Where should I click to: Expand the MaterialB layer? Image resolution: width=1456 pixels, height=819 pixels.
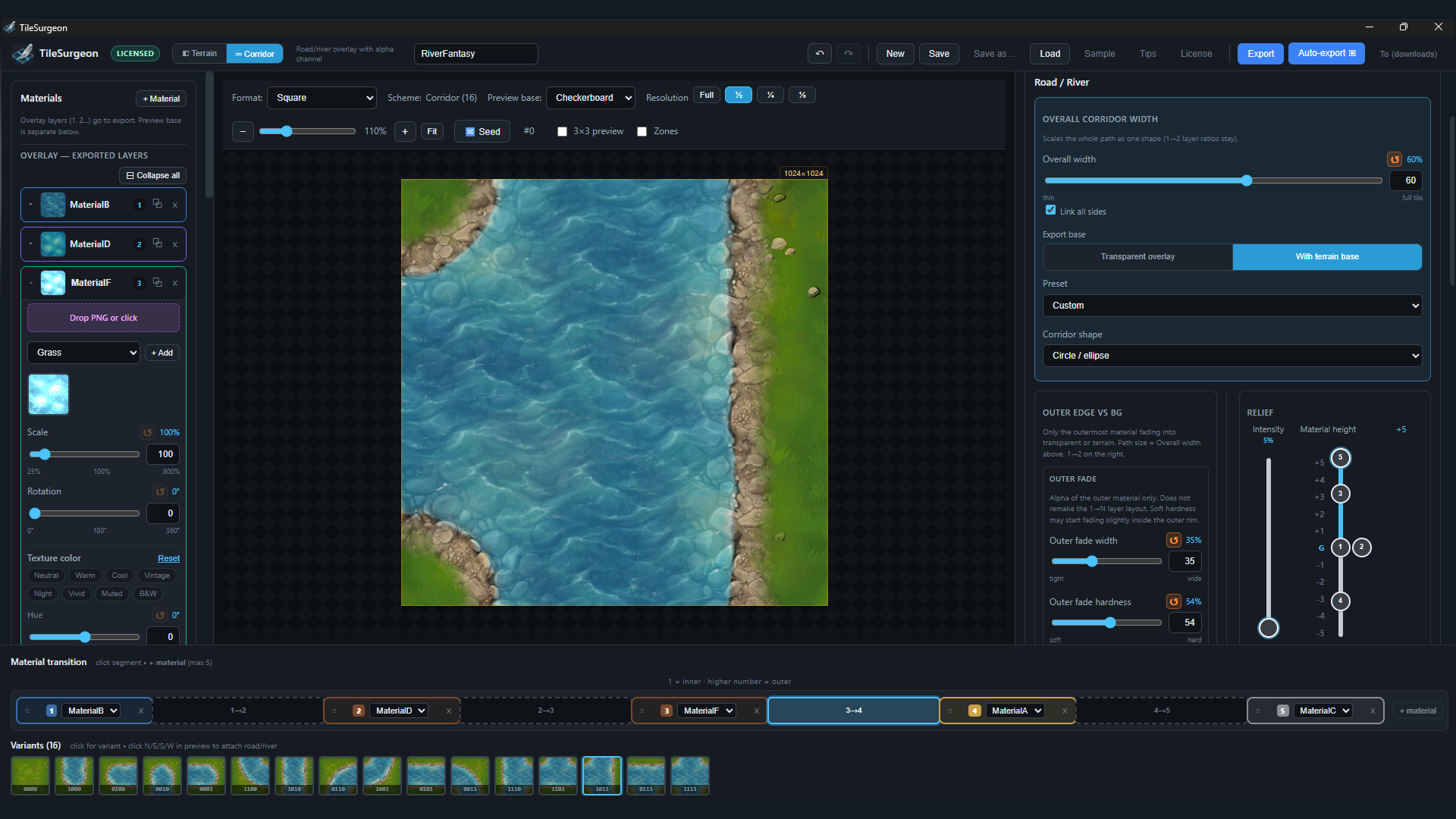(31, 205)
